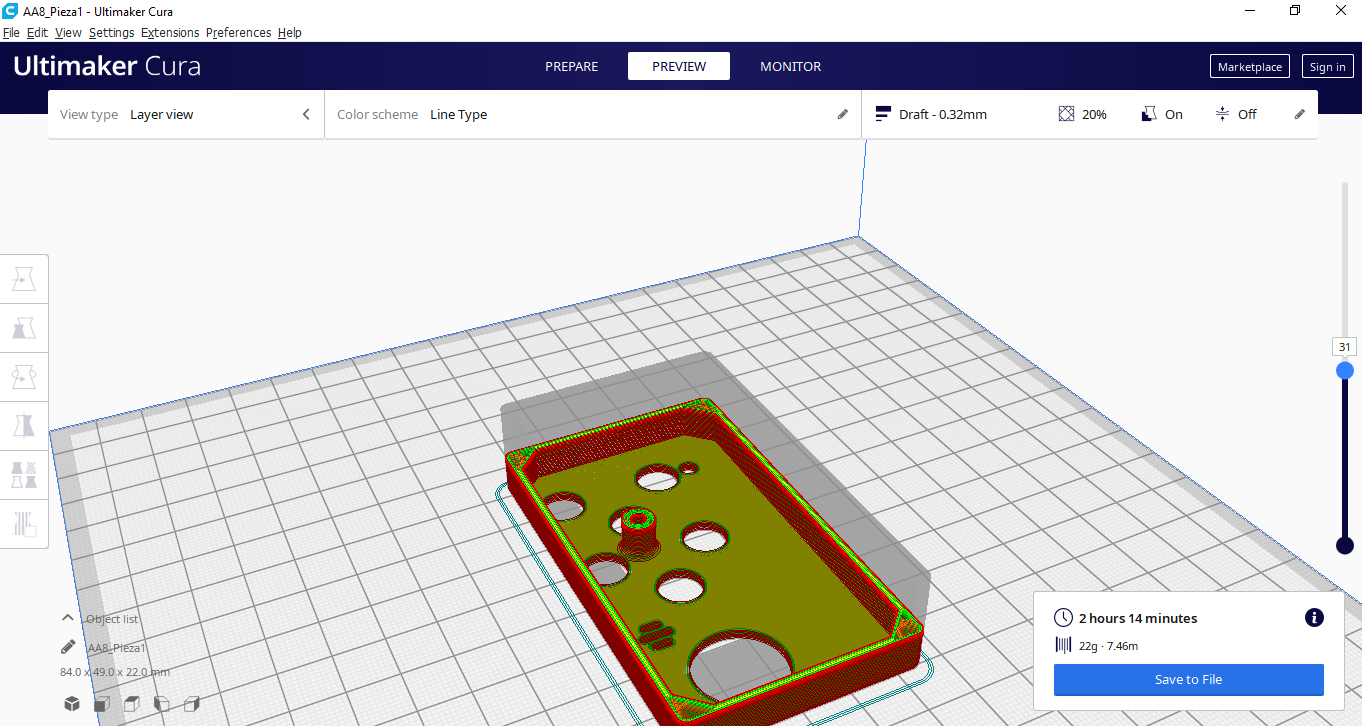Click the Draft - 0.32mm profile text

[x=943, y=114]
